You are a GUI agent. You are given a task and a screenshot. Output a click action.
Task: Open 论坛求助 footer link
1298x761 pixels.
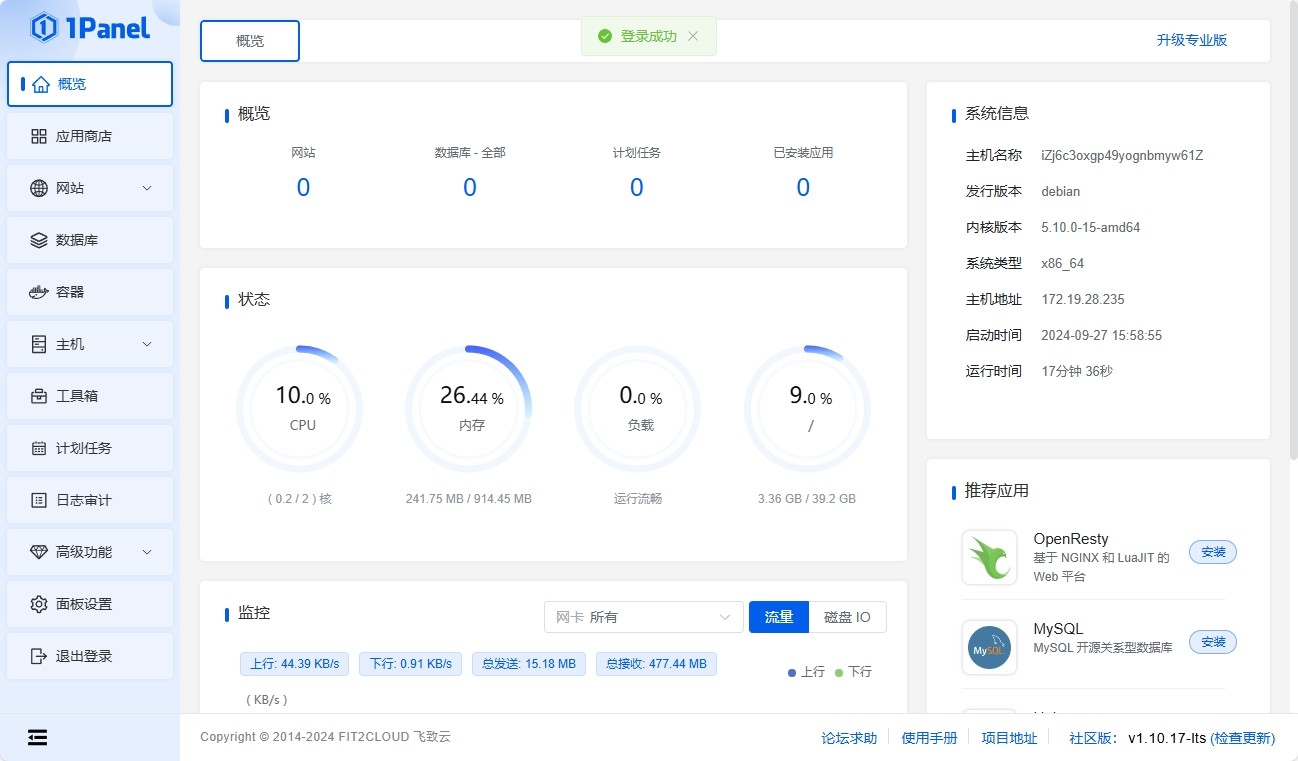(x=849, y=738)
